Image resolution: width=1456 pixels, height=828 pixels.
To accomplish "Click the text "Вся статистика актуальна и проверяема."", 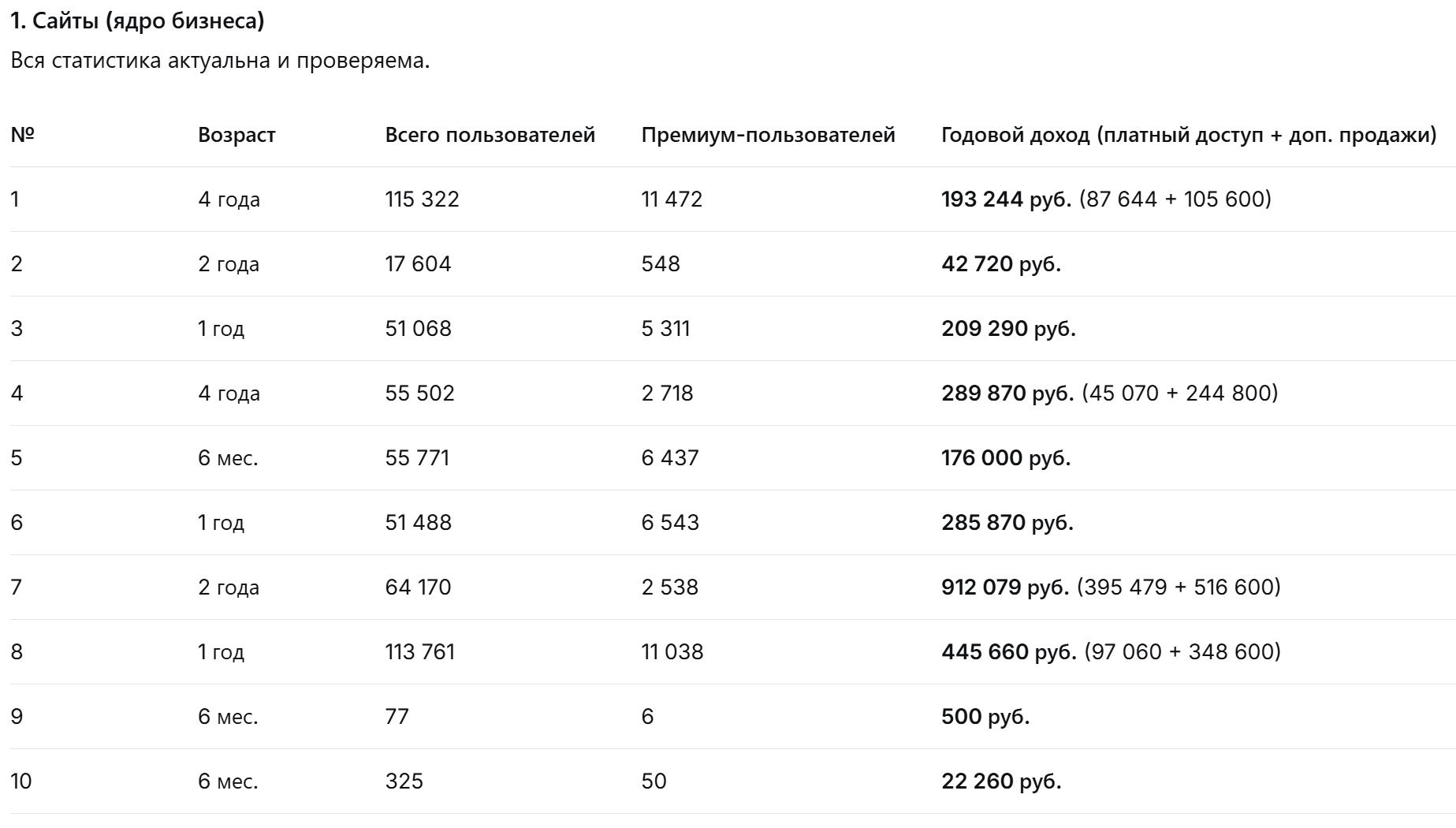I will tap(220, 61).
